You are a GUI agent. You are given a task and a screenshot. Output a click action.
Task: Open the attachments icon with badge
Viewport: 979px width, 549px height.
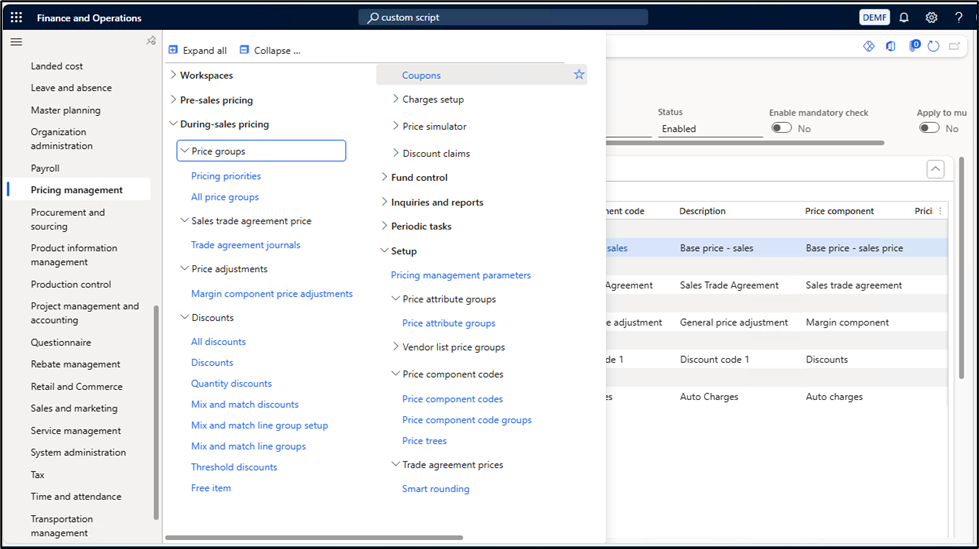pyautogui.click(x=914, y=46)
